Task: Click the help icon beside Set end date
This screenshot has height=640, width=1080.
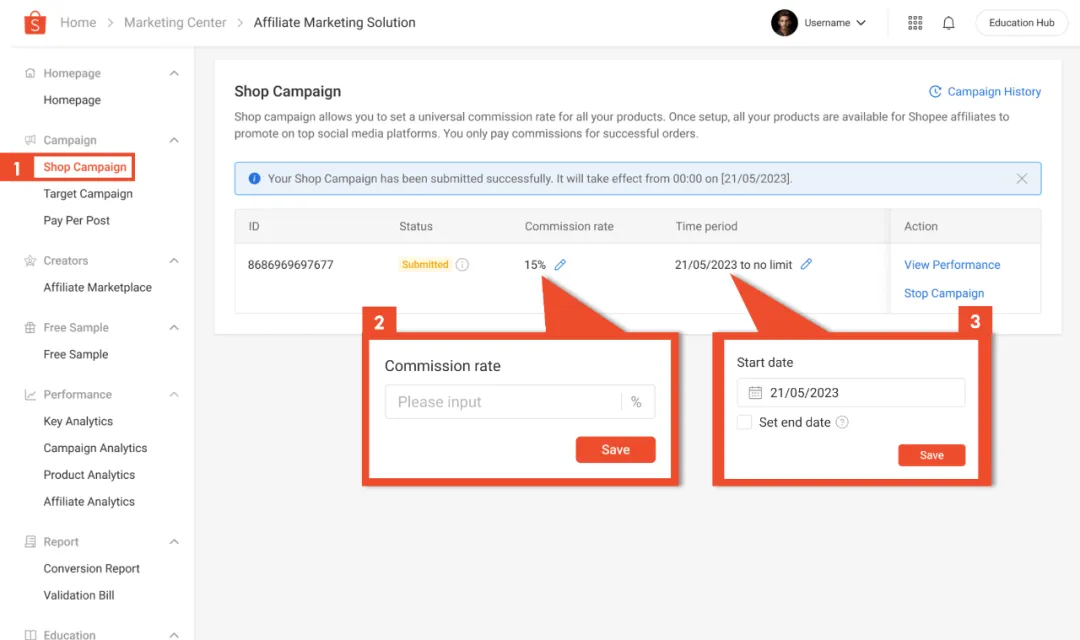Action: tap(842, 422)
